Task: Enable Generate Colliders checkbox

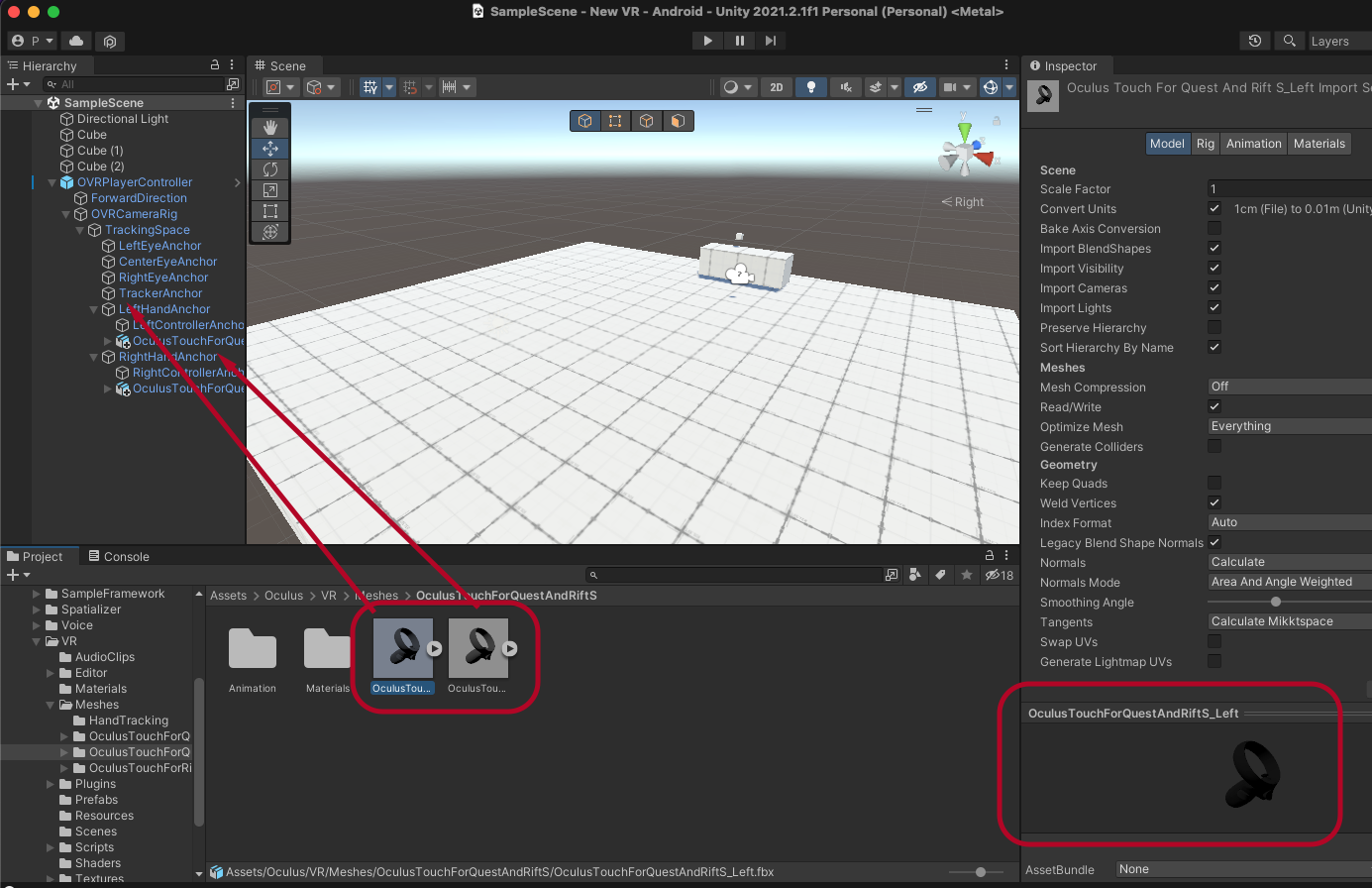Action: pyautogui.click(x=1214, y=446)
